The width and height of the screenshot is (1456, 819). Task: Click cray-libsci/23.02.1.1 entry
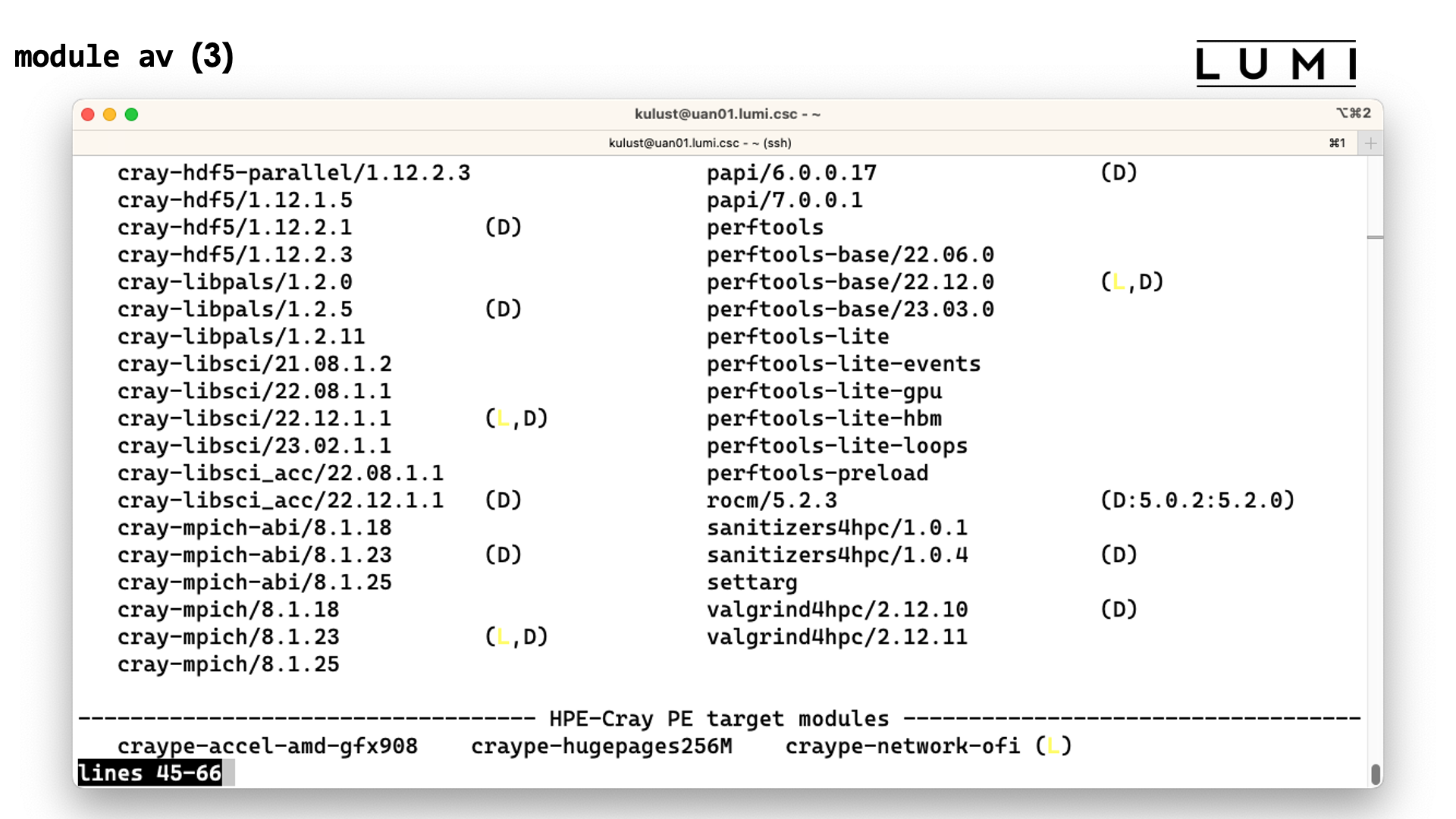pos(255,446)
